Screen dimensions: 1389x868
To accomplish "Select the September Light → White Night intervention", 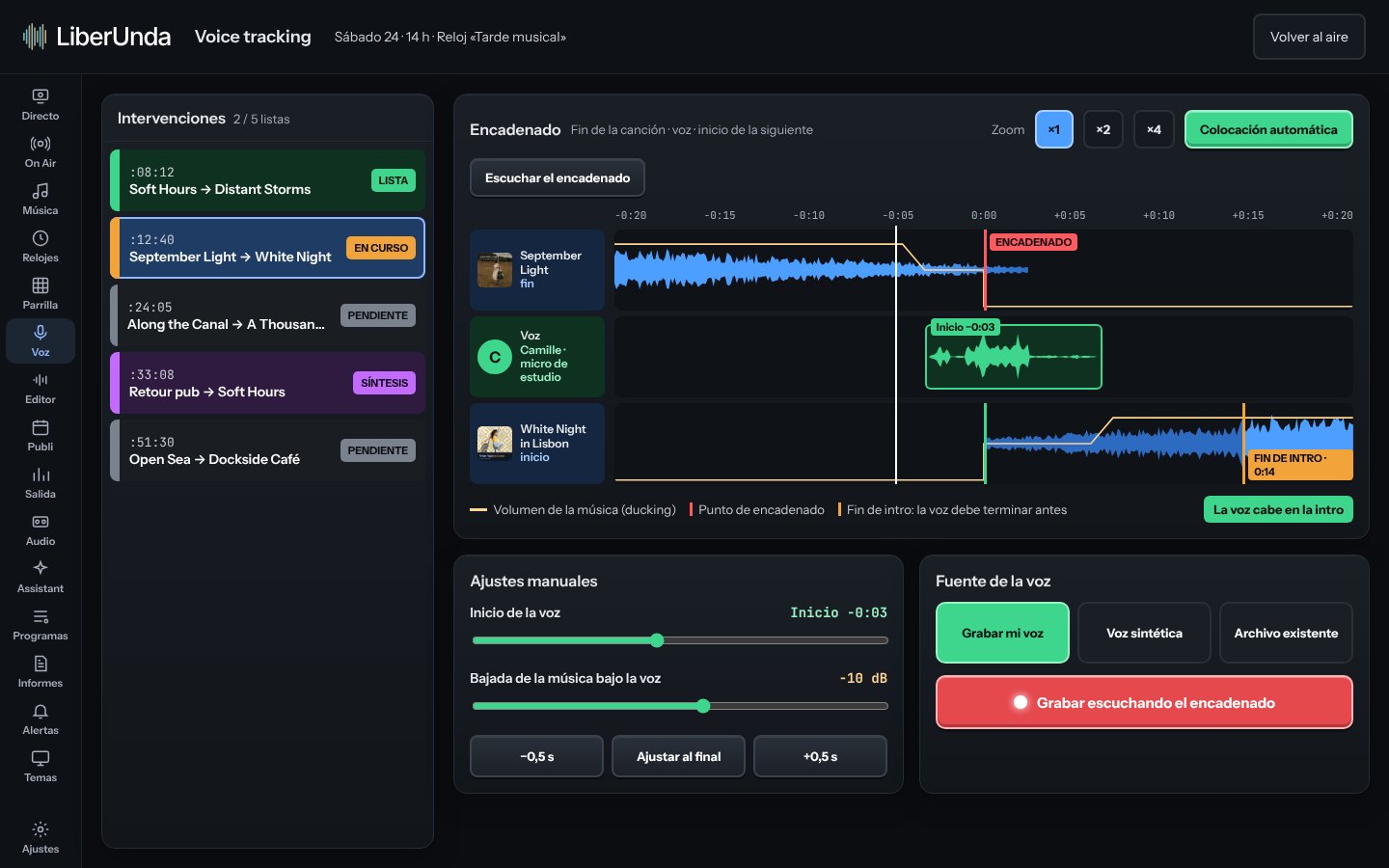I will 267,248.
